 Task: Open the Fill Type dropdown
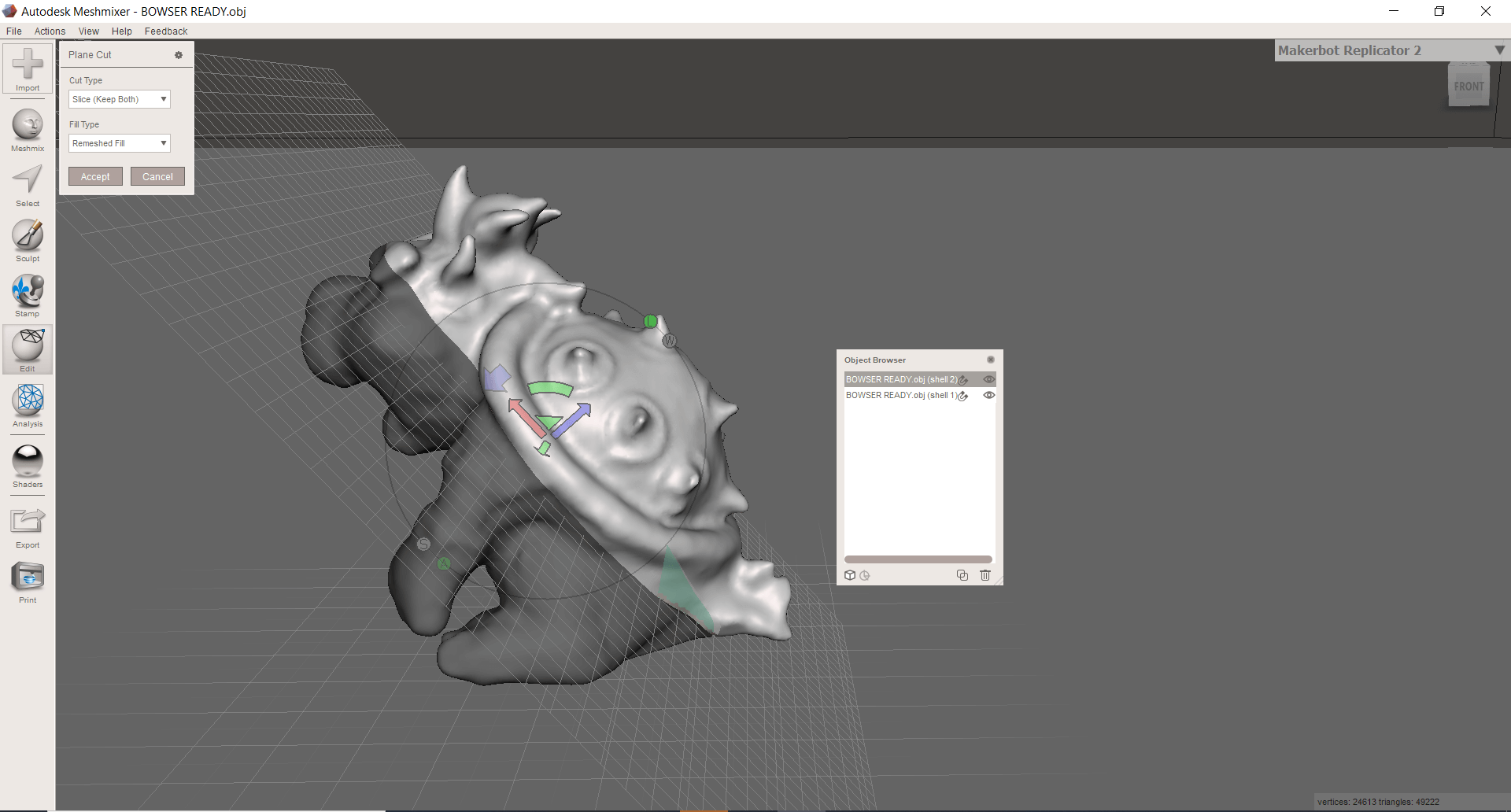click(x=120, y=143)
